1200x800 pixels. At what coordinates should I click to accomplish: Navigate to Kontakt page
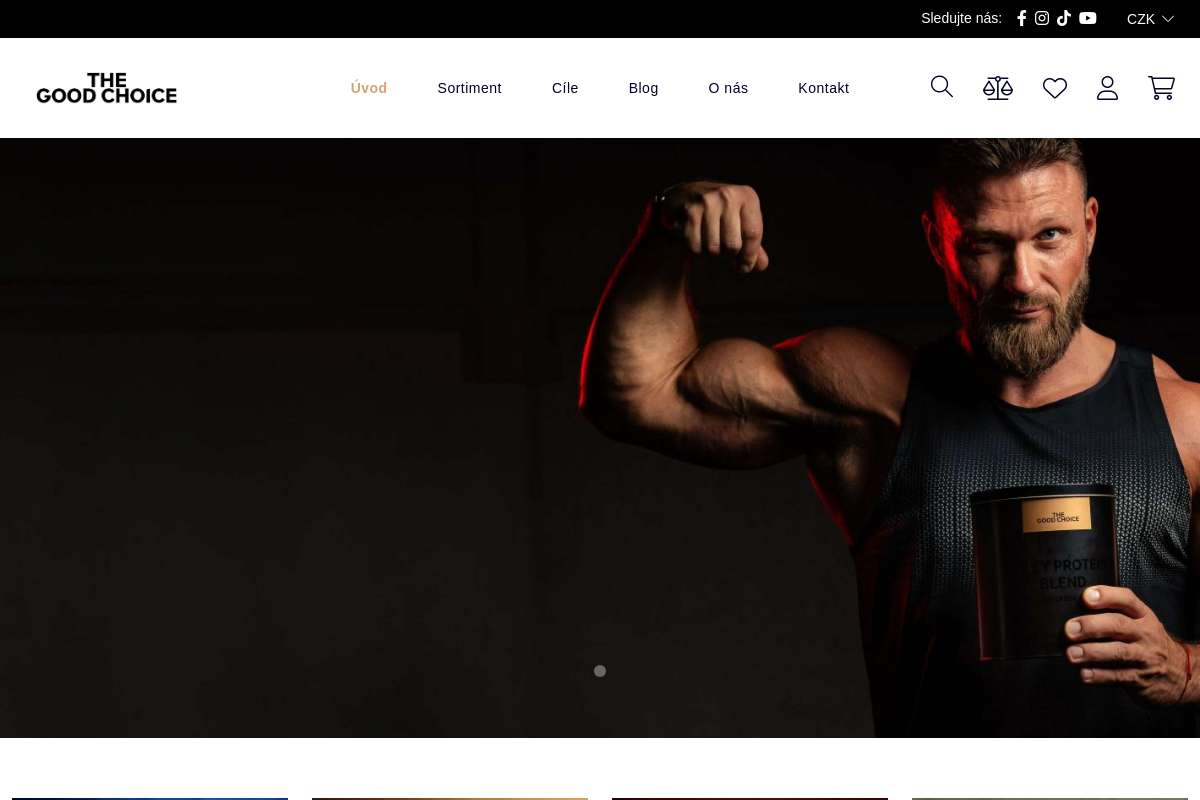823,88
